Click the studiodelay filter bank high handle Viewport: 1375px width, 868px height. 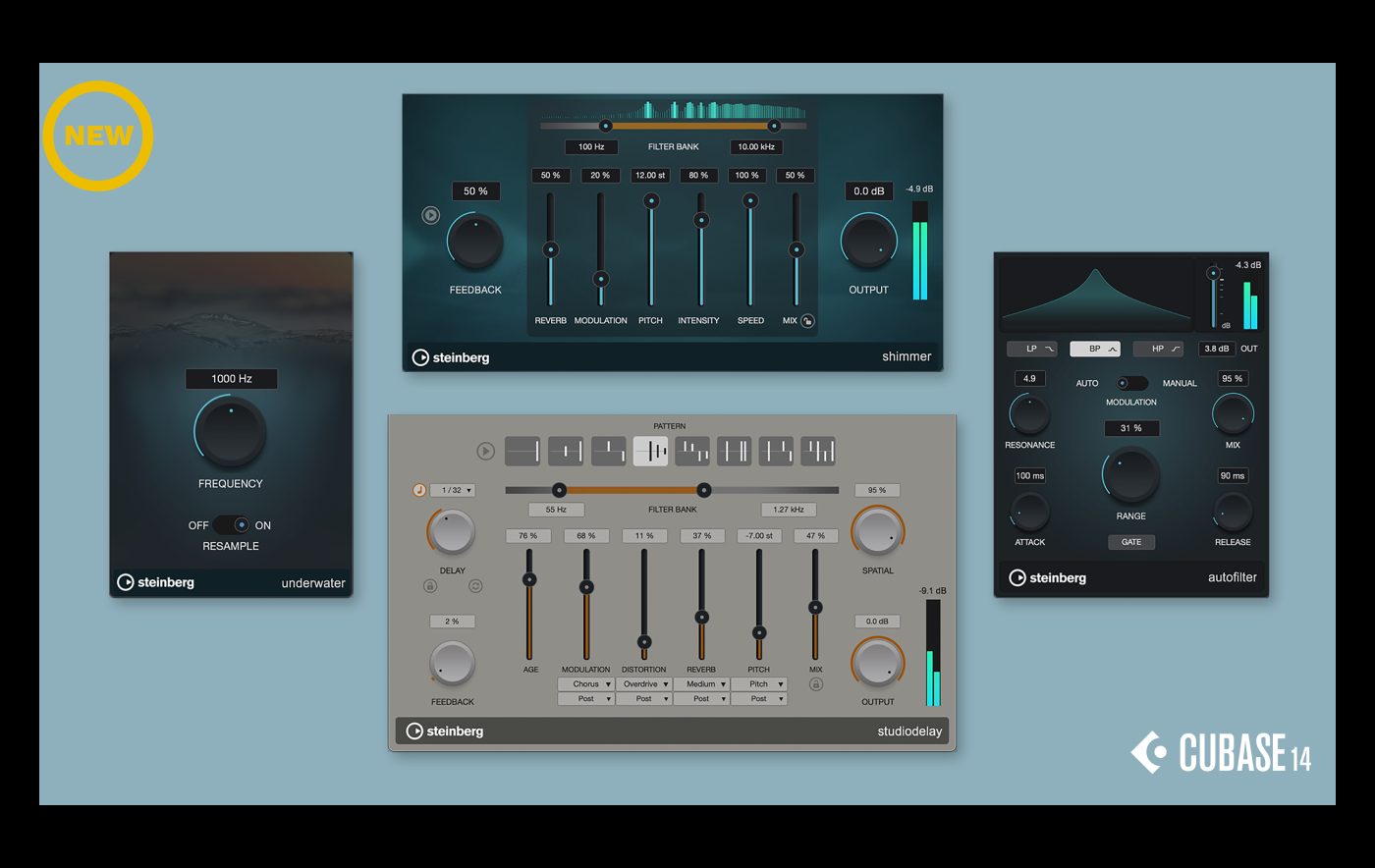click(703, 490)
